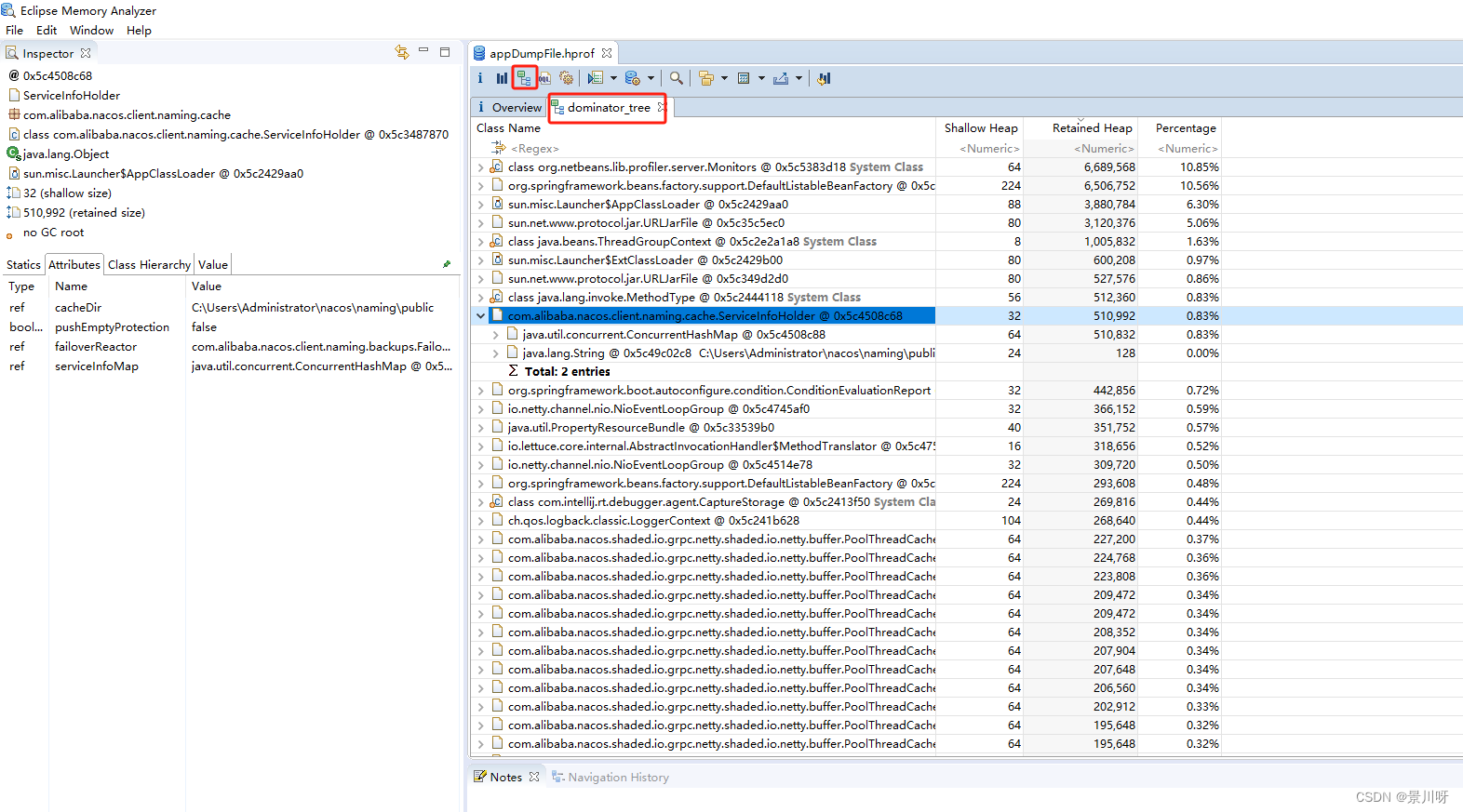Expand the ch.qos.logback.classic.LoggerContext row
The image size is (1463, 812).
(x=481, y=521)
